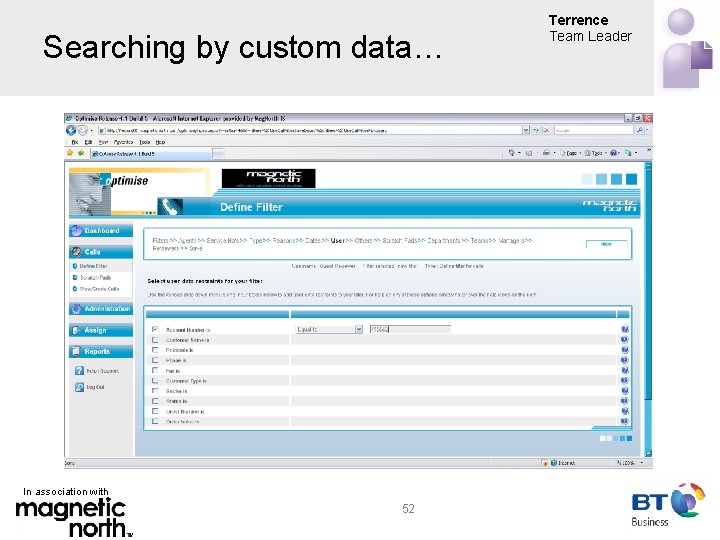720x540 pixels.
Task: Click the Add to Favorites icon
Action: click(x=81, y=153)
